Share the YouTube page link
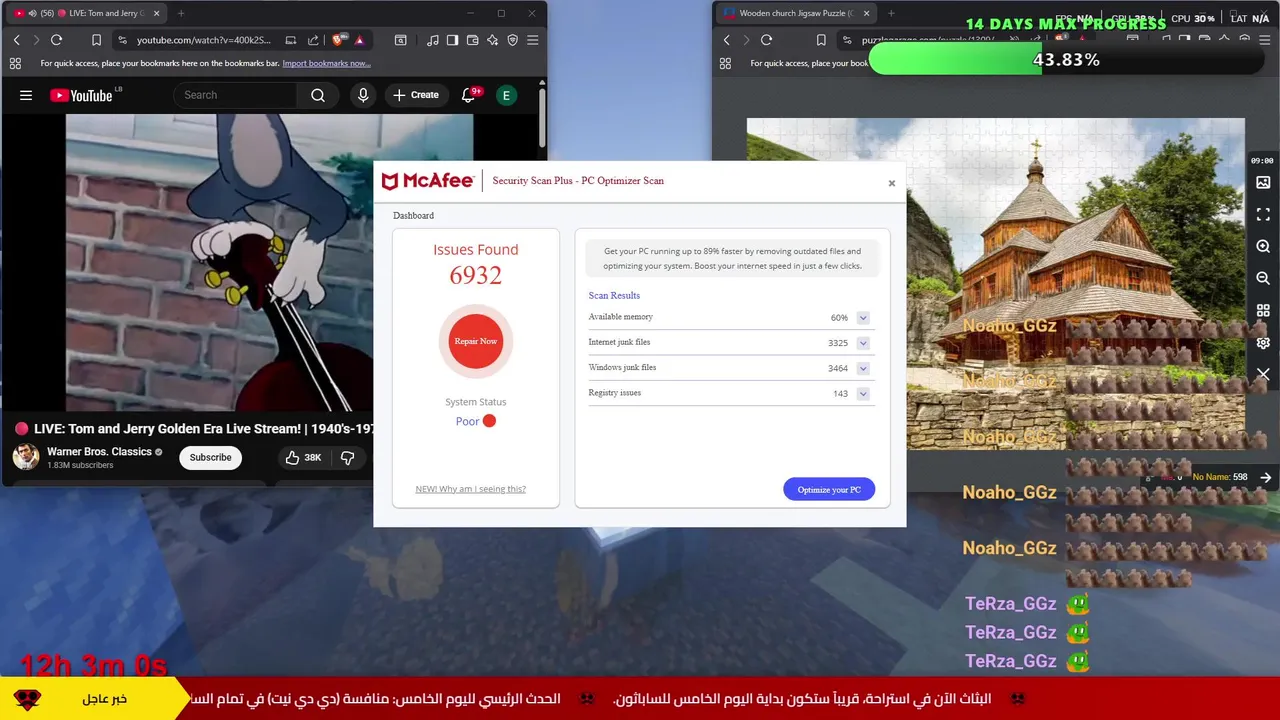The width and height of the screenshot is (1280, 720). (x=313, y=40)
